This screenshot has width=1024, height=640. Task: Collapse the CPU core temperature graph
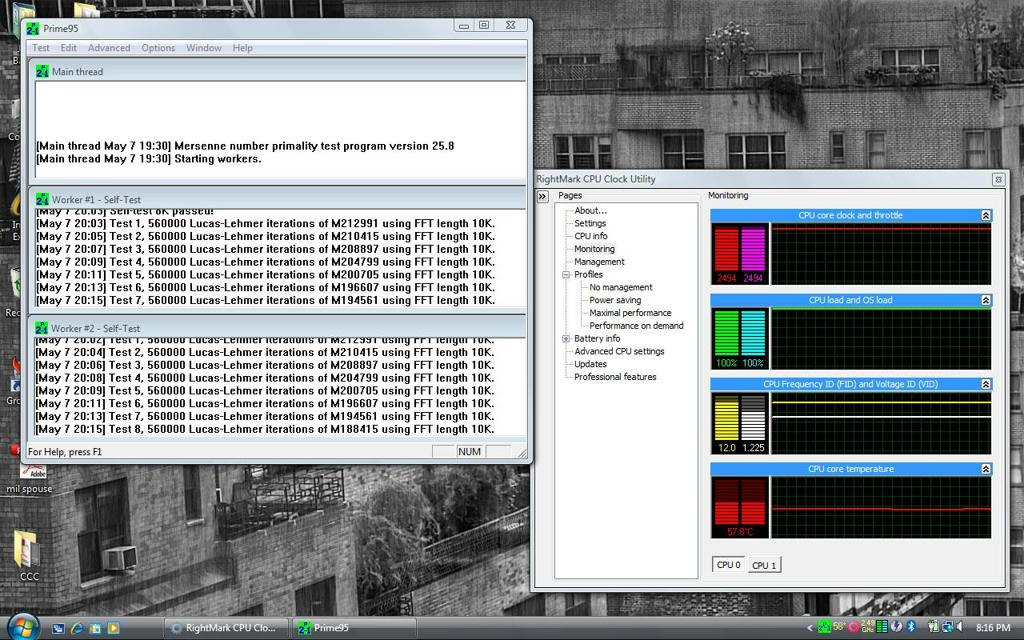tap(985, 469)
